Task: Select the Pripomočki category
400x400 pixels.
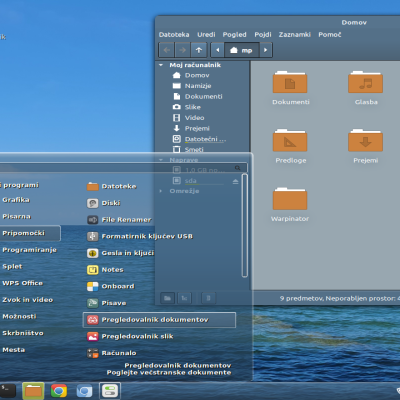Action: click(30, 233)
